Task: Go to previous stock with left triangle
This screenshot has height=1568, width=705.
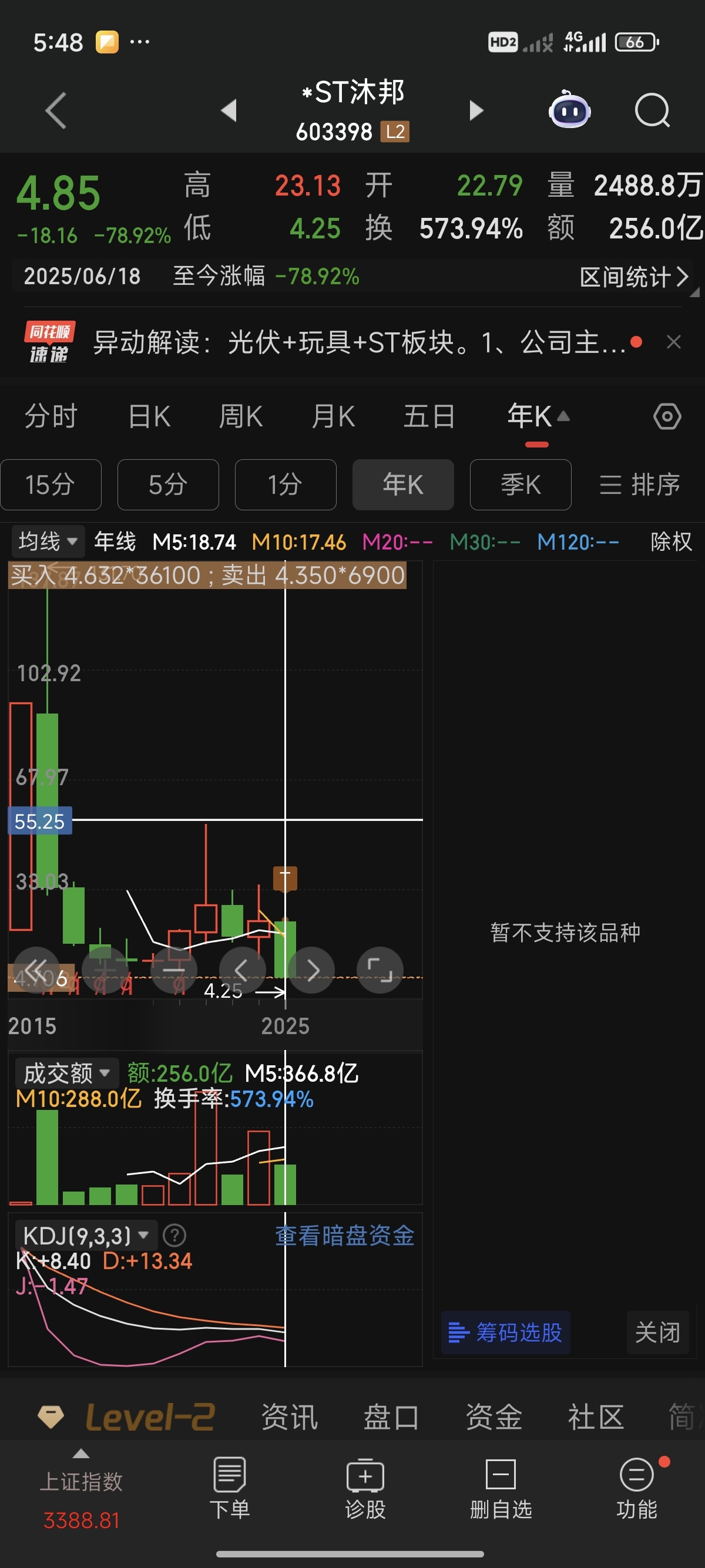Action: click(x=229, y=111)
